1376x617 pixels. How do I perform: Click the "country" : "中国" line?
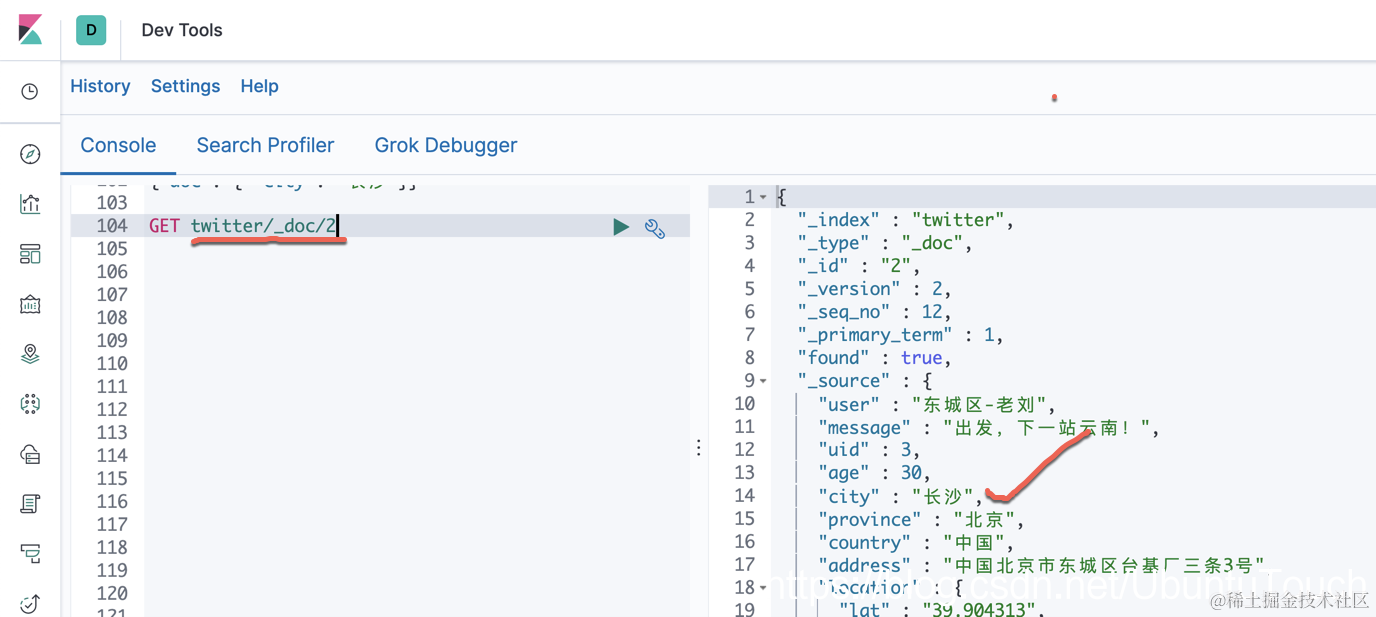(x=916, y=543)
